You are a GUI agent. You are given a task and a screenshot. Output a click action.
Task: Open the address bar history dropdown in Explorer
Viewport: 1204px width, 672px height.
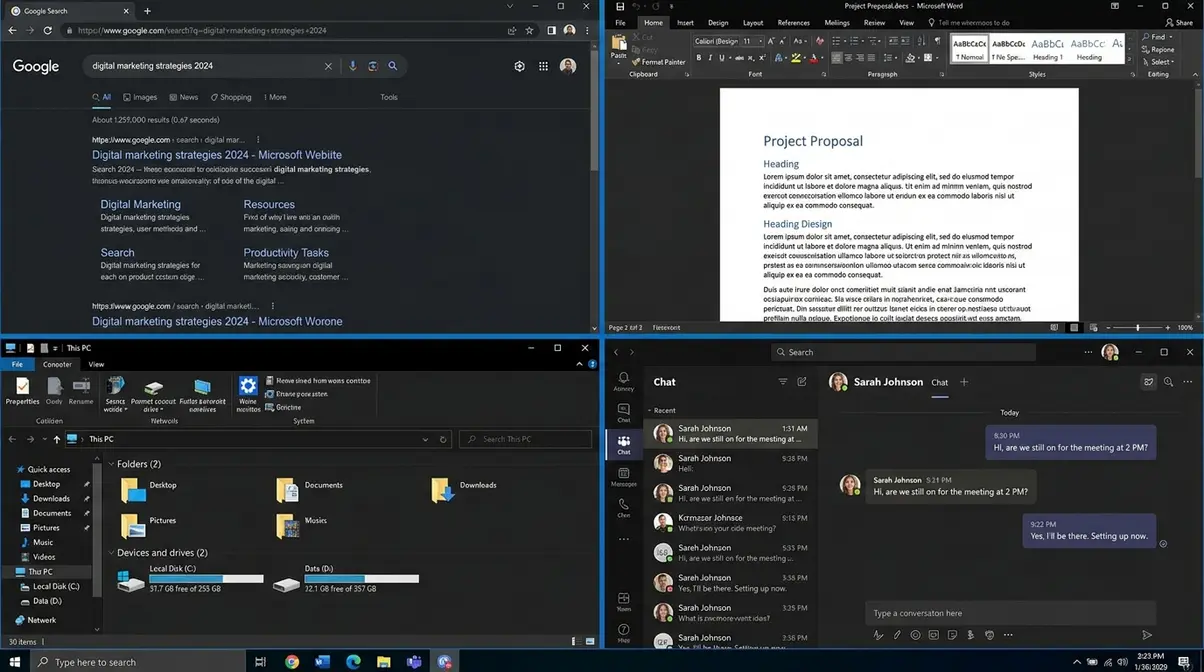click(x=426, y=439)
